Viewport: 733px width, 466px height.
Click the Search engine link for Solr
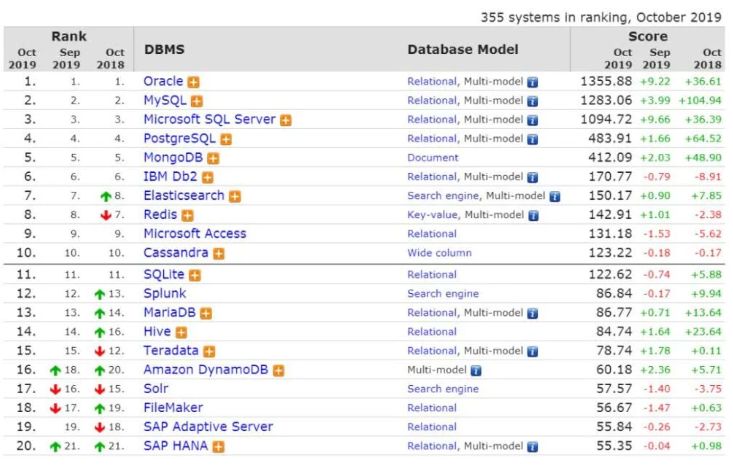(443, 389)
